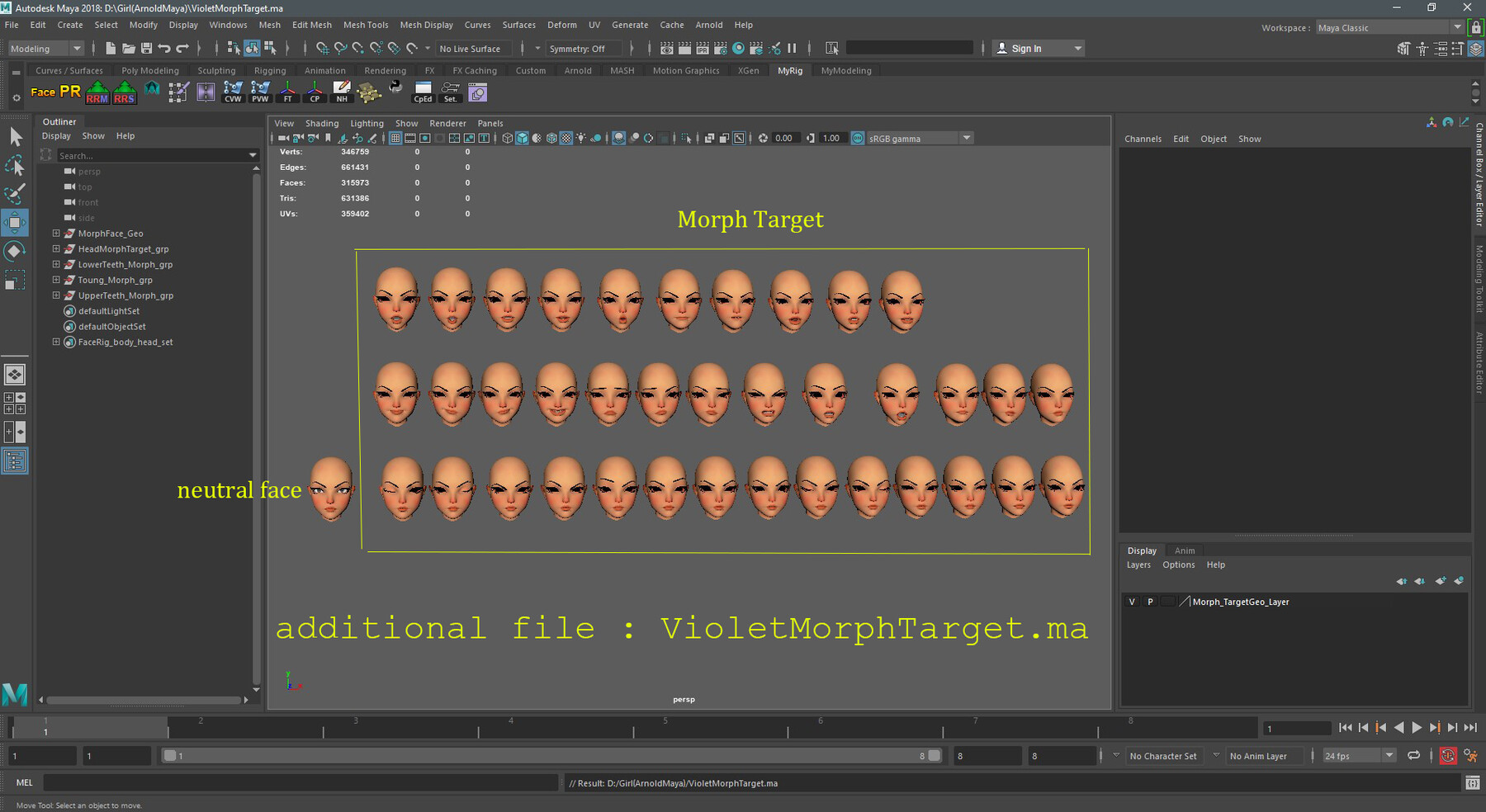1486x812 pixels.
Task: Toggle the Auto Keyframe button
Action: tap(1448, 756)
